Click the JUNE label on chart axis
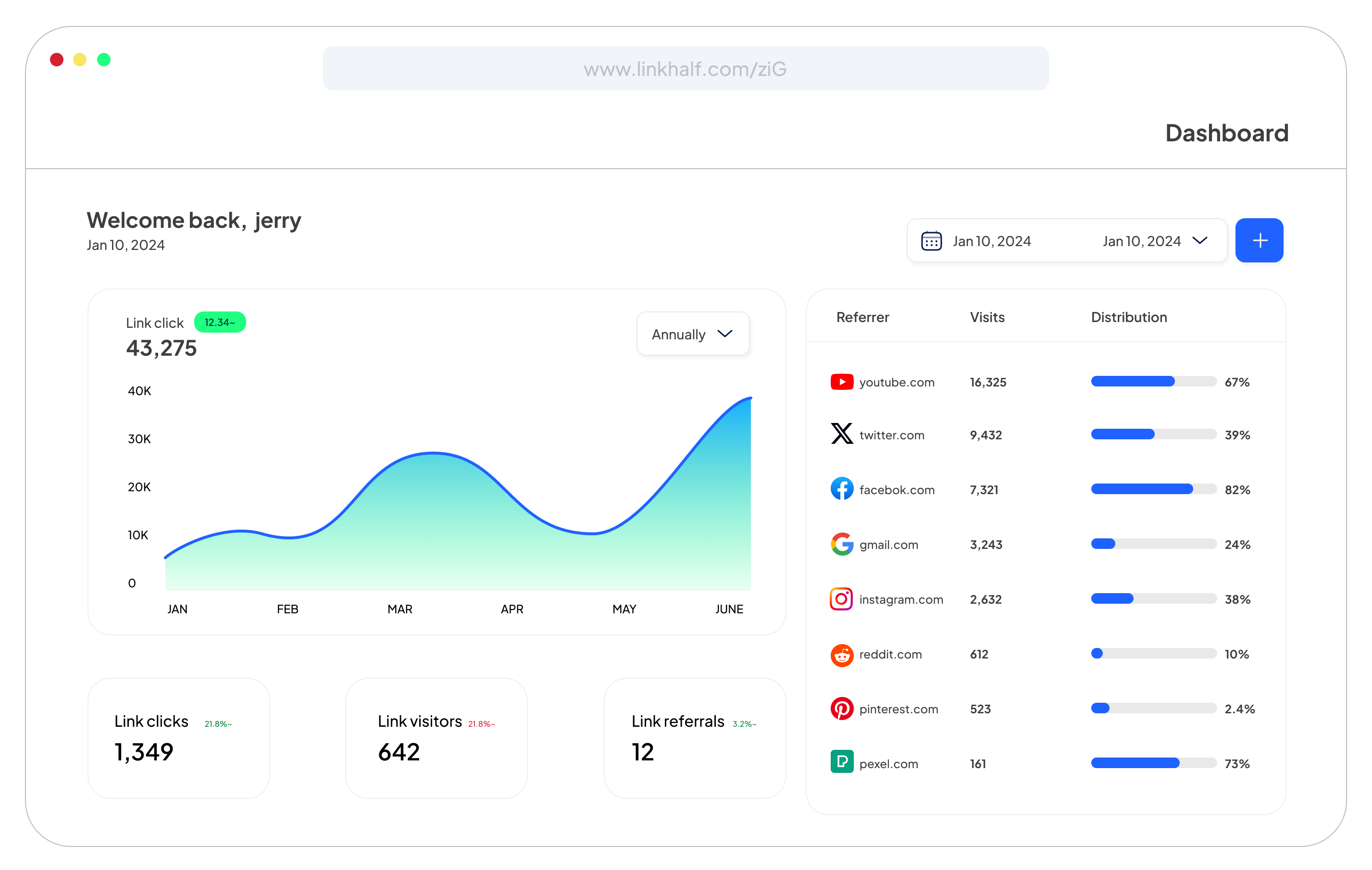1372x870 pixels. click(x=729, y=609)
